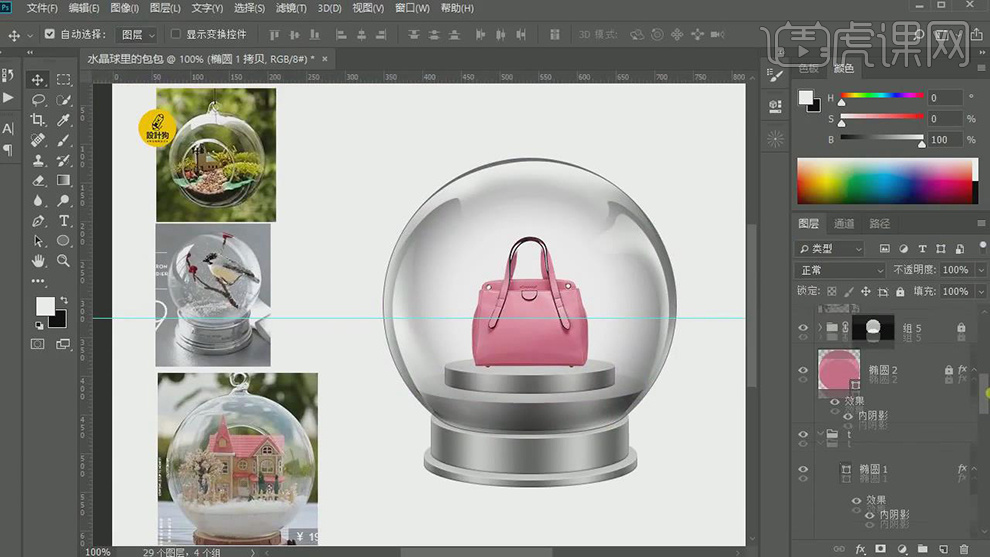The width and height of the screenshot is (990, 557).
Task: Select the Hand tool
Action: 38,261
